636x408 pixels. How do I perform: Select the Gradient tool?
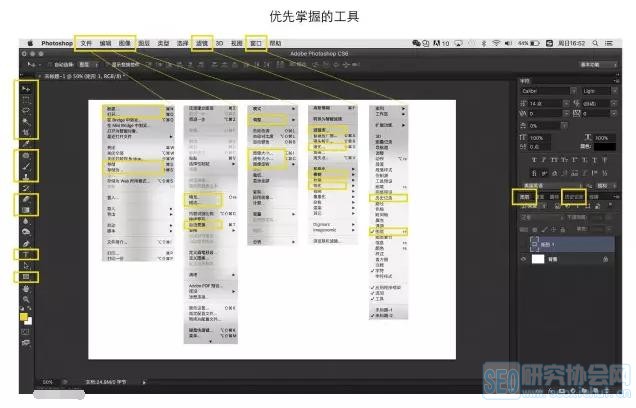(26, 210)
